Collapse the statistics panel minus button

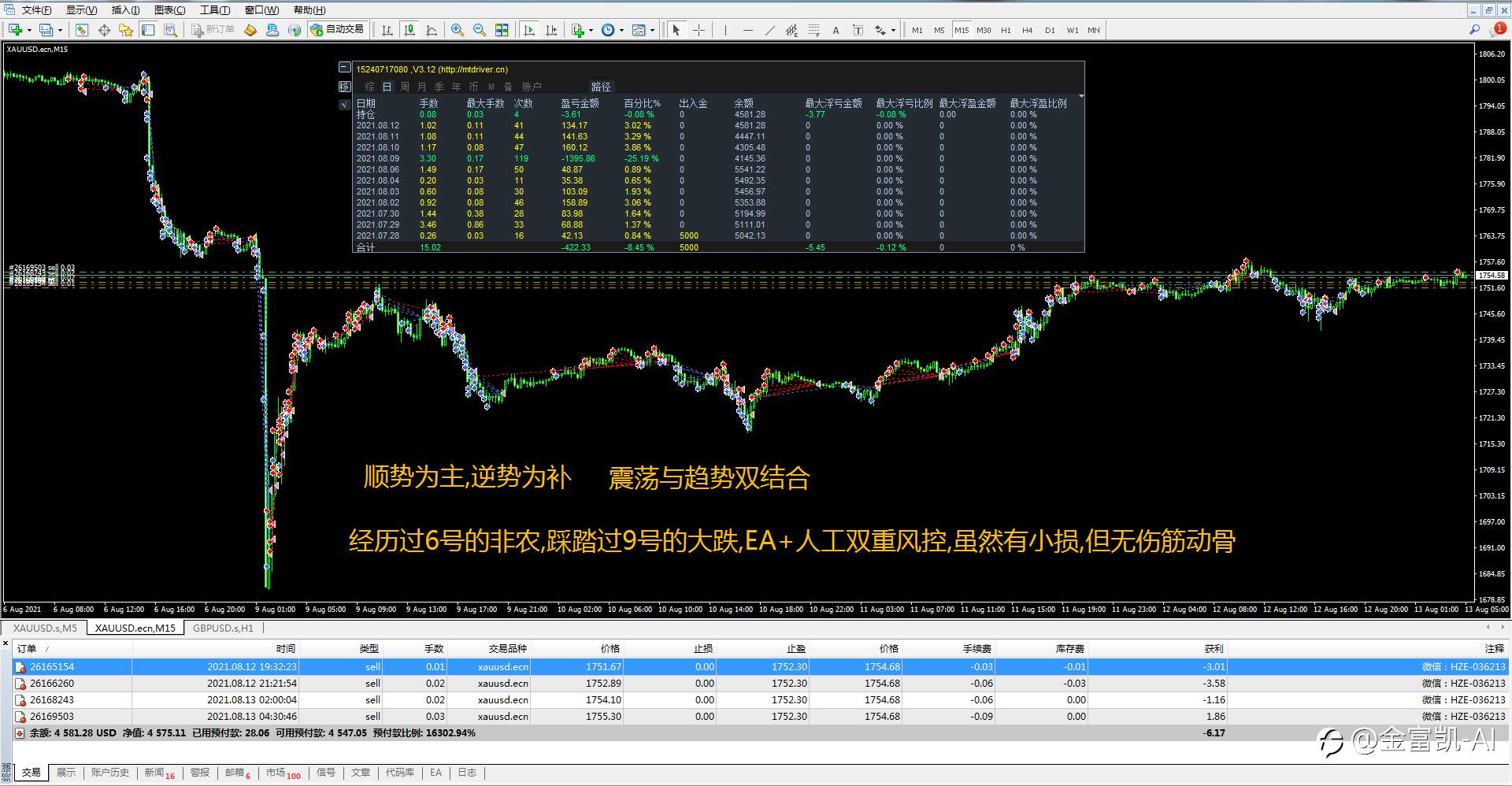(344, 68)
